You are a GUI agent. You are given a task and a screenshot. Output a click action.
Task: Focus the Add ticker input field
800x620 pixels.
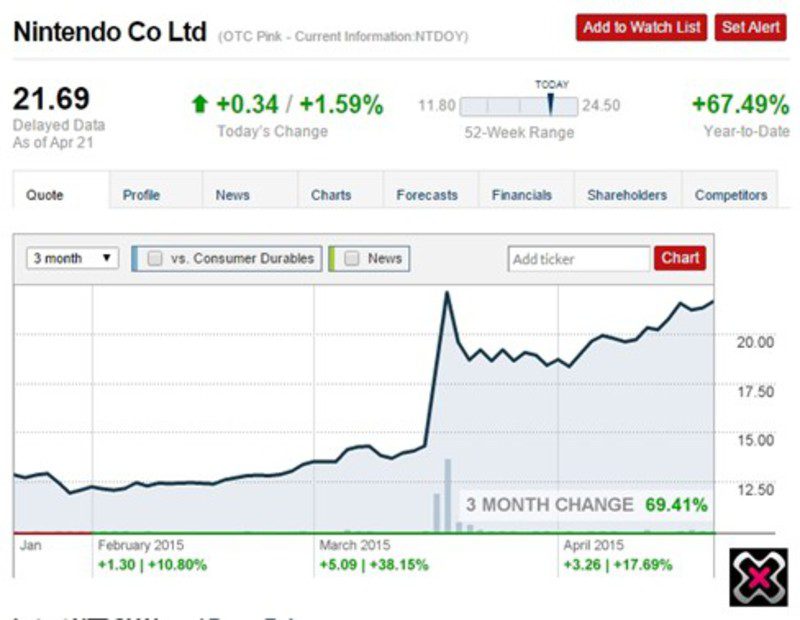click(579, 259)
